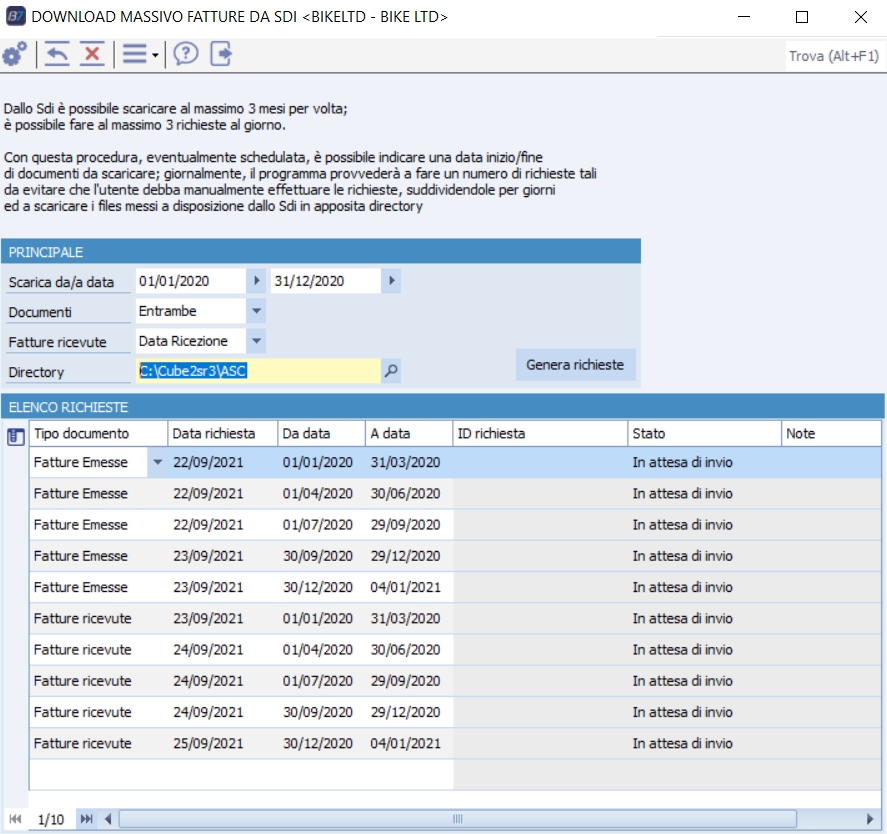Sort by the Stato column header
This screenshot has width=887, height=834.
(x=703, y=434)
